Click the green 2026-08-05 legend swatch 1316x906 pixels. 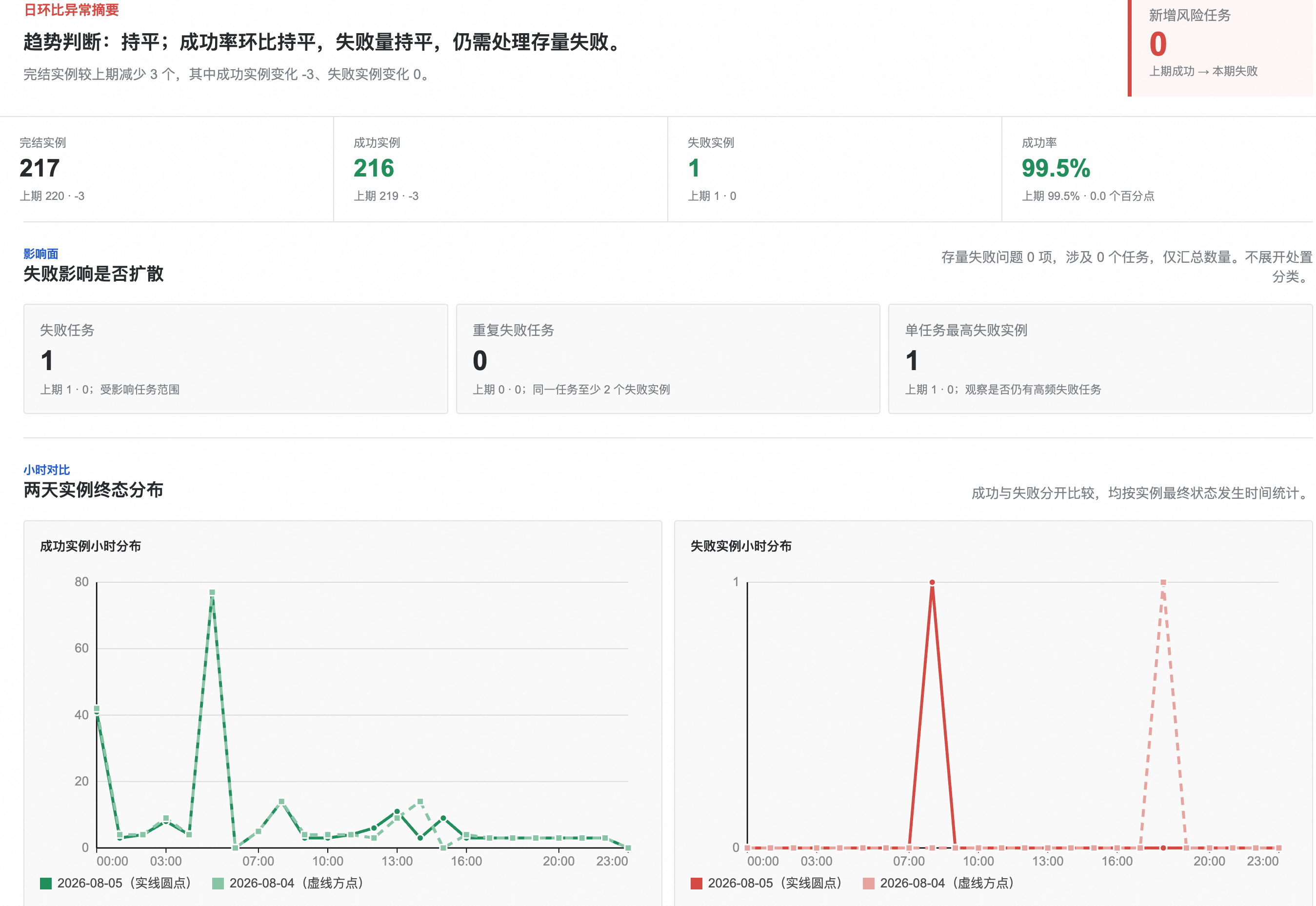point(46,883)
